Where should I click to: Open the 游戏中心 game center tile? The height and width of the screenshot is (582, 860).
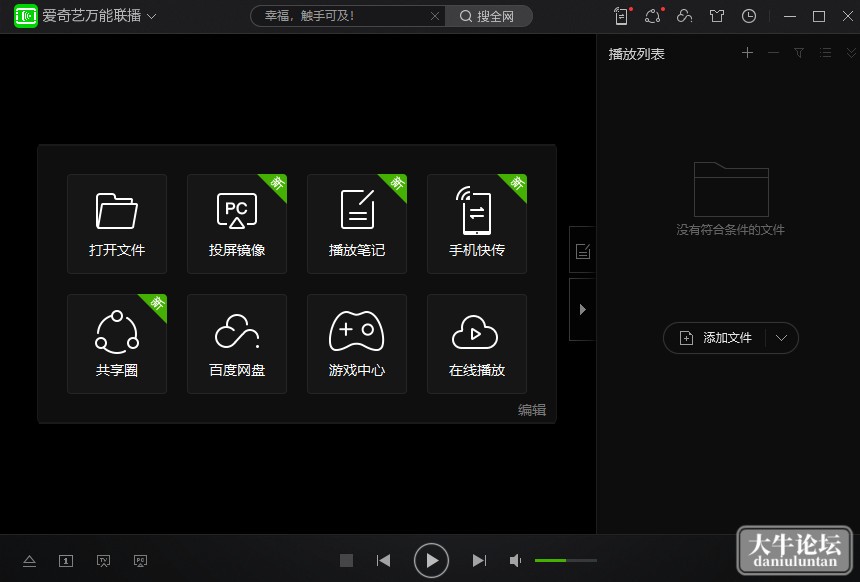click(x=357, y=344)
